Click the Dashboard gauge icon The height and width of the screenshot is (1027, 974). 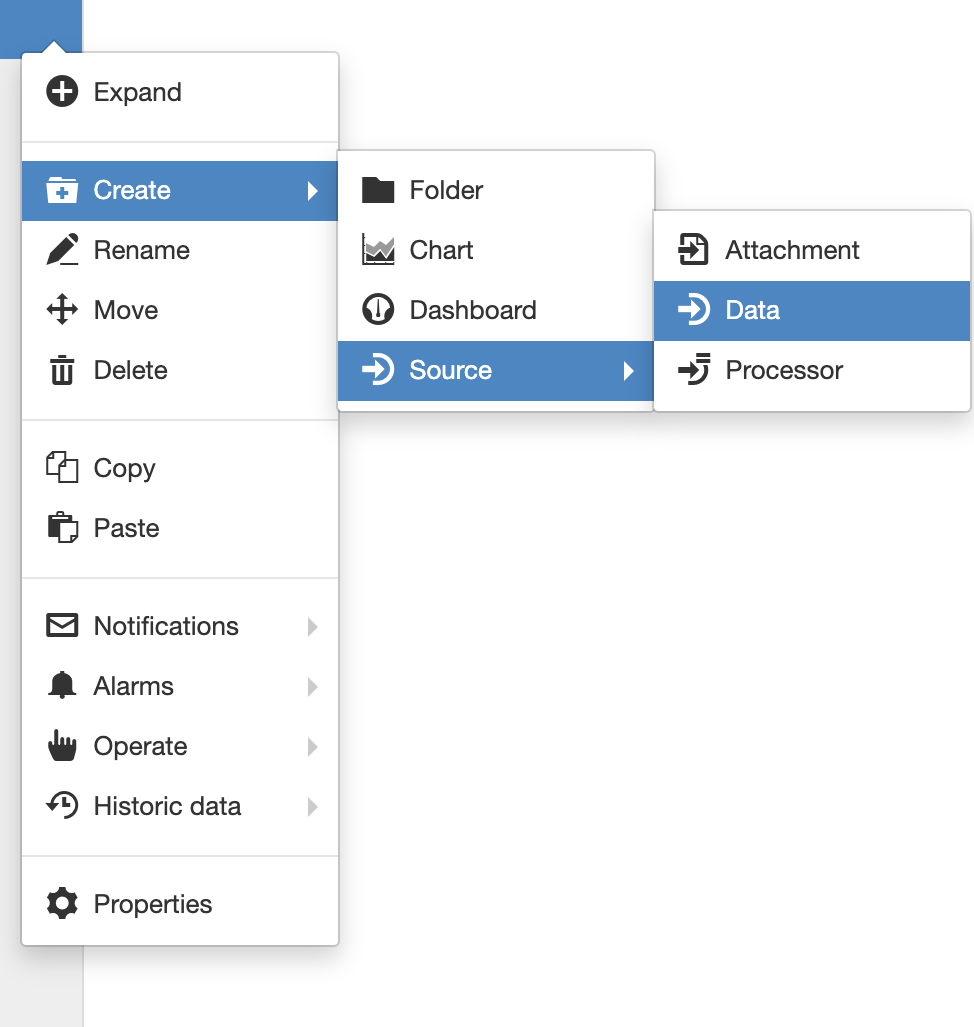tap(378, 311)
